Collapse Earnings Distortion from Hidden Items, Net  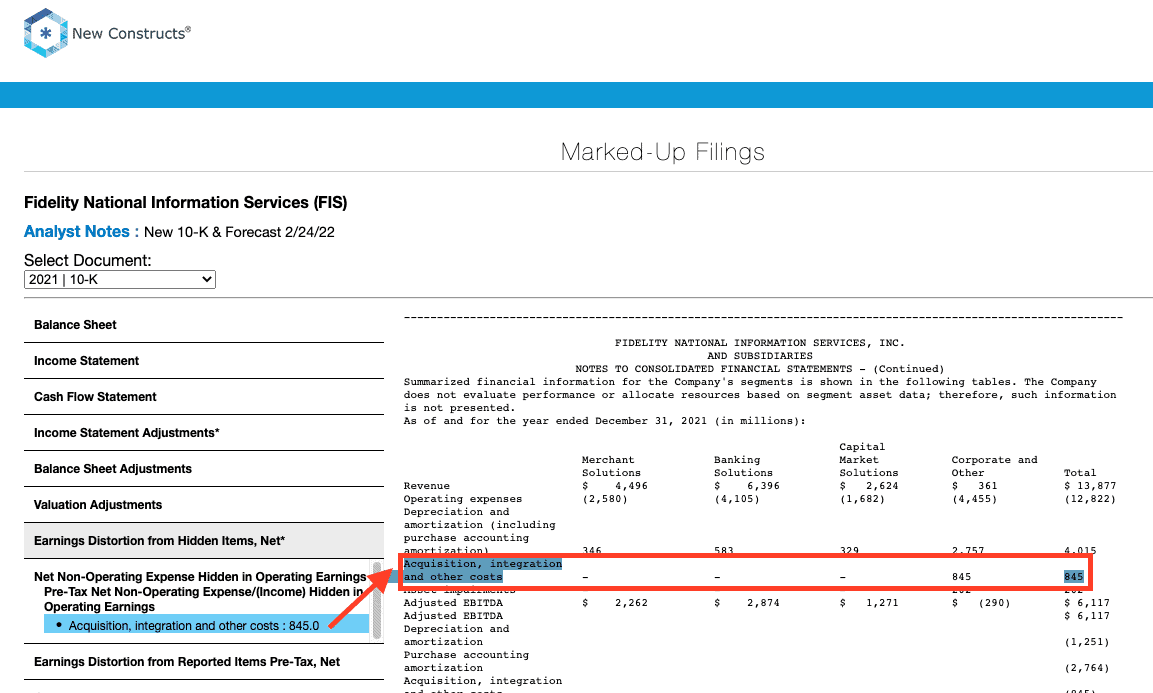point(204,541)
